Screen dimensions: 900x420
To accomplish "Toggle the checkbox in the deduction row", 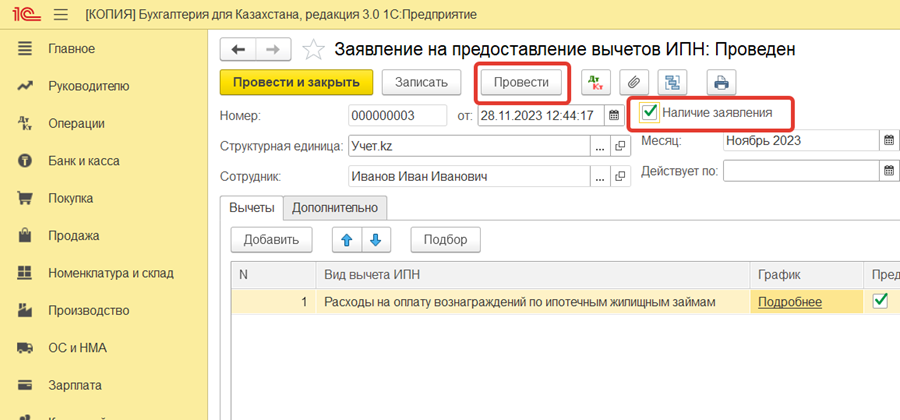I will pos(880,301).
